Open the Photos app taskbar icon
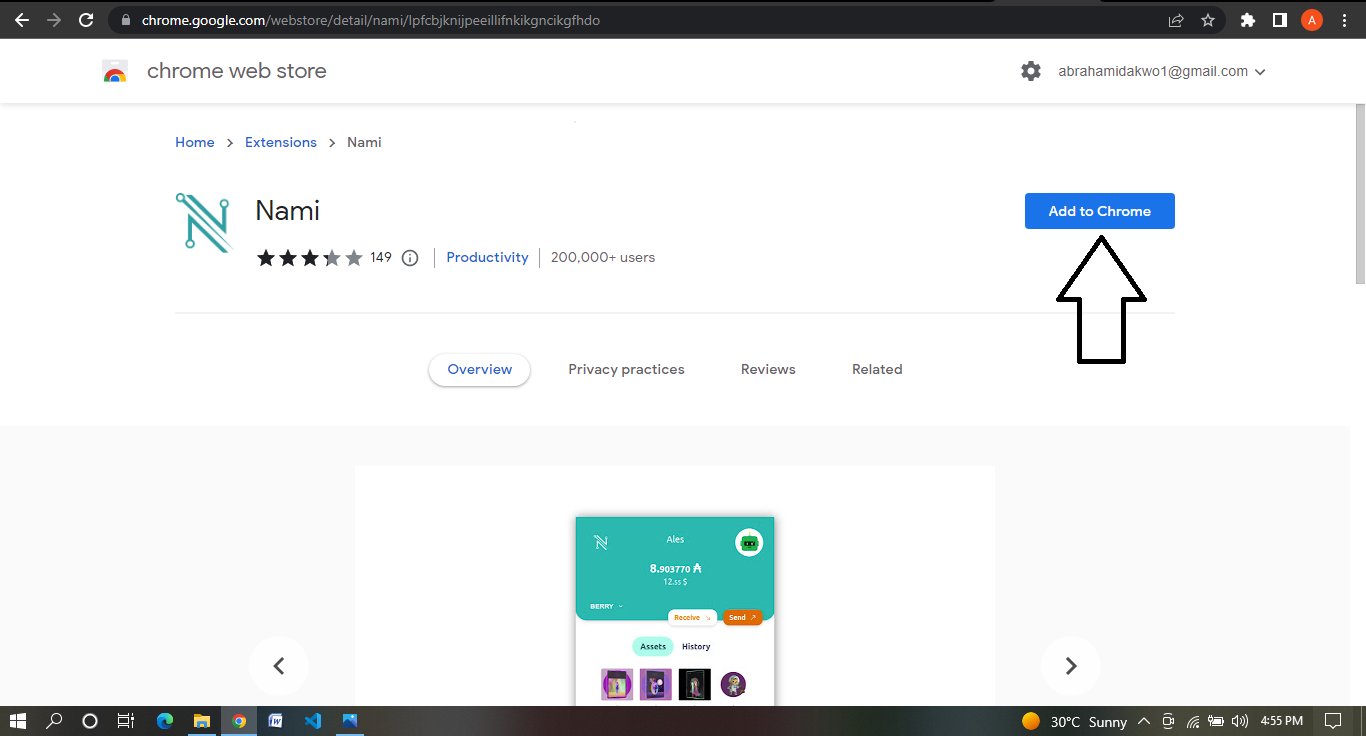The width and height of the screenshot is (1366, 736). 350,721
